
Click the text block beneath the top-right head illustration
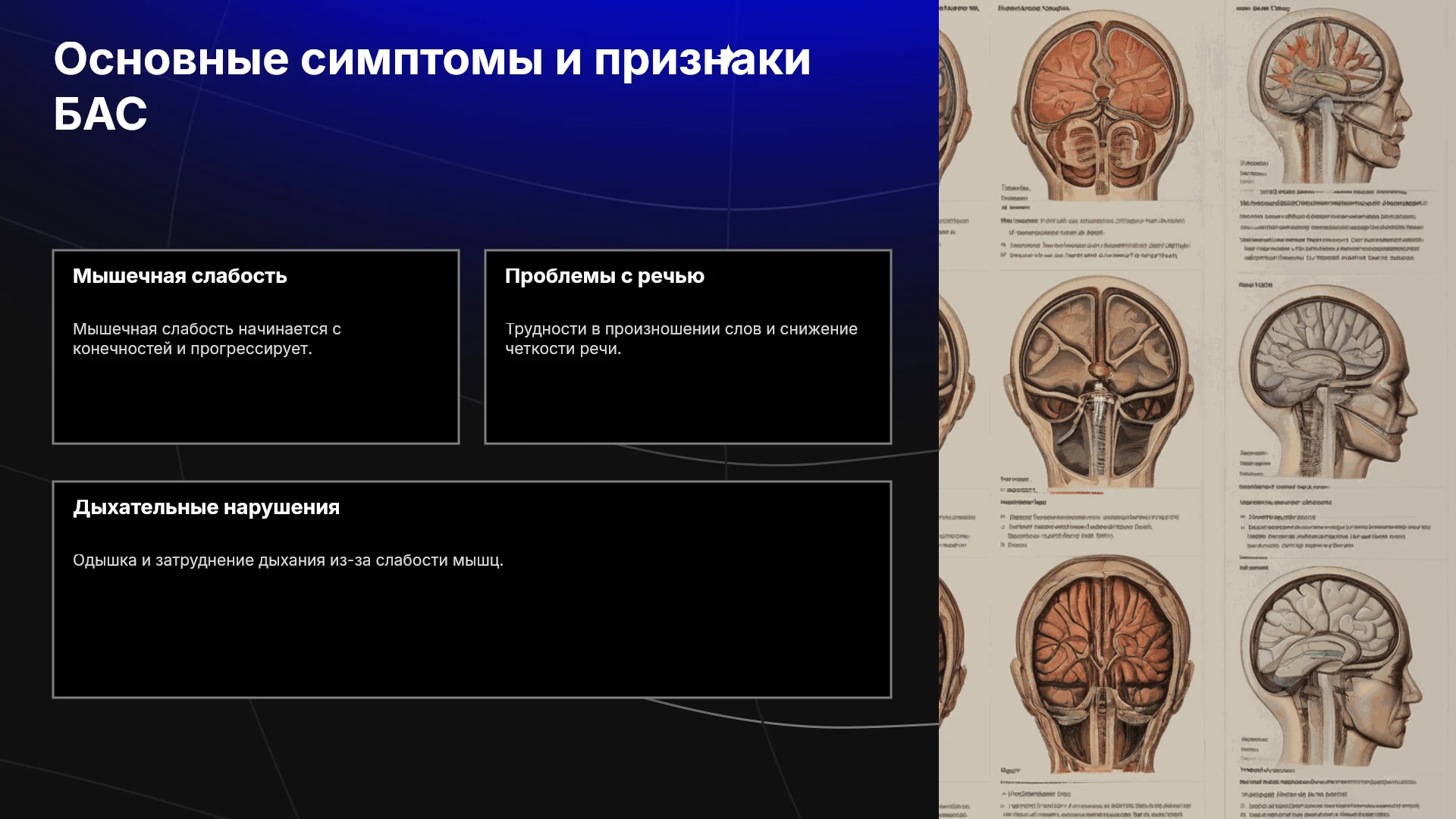1333,229
